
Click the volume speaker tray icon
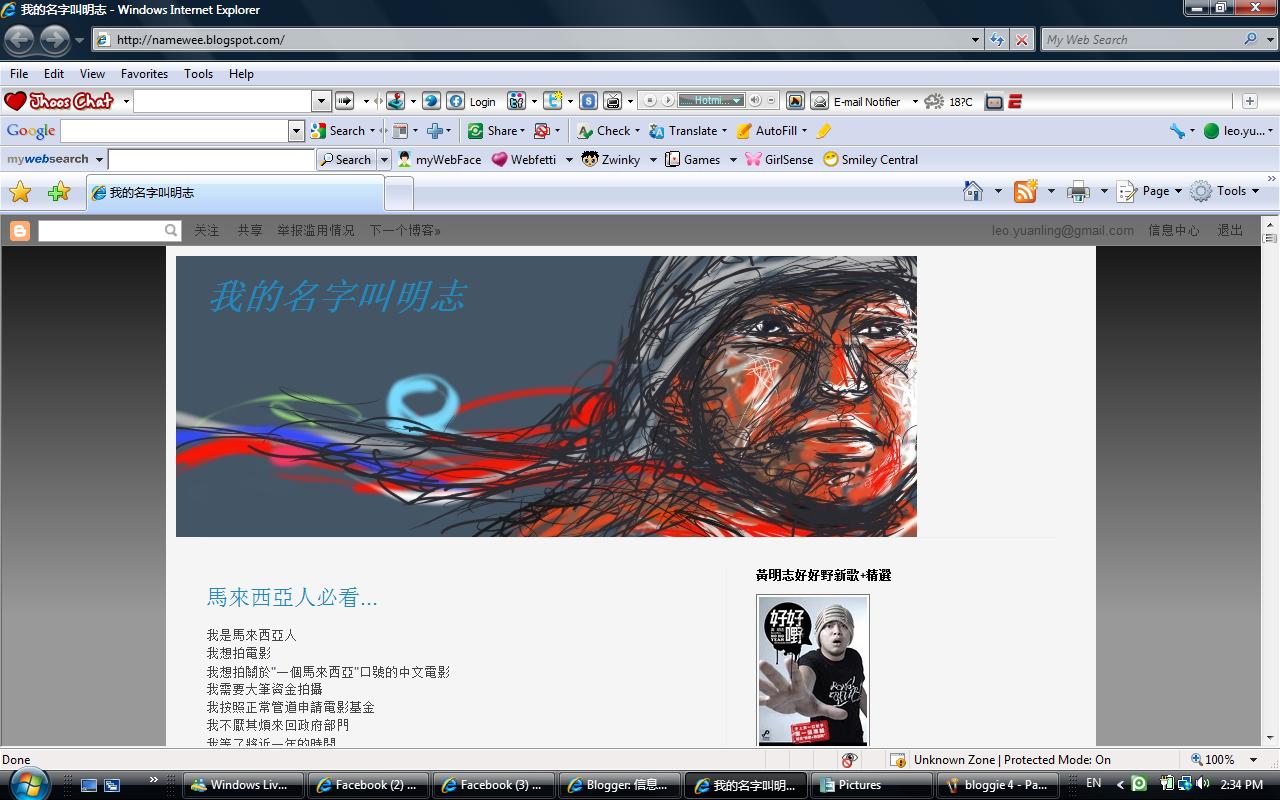pos(1202,784)
